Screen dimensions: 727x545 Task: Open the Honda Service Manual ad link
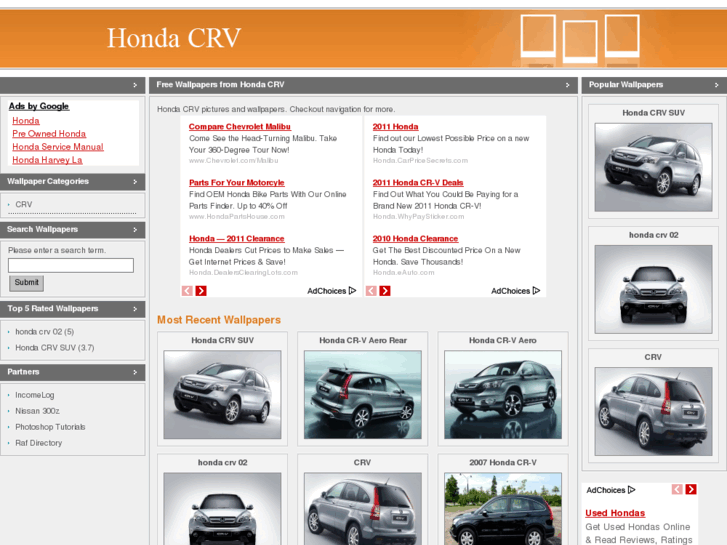(57, 147)
